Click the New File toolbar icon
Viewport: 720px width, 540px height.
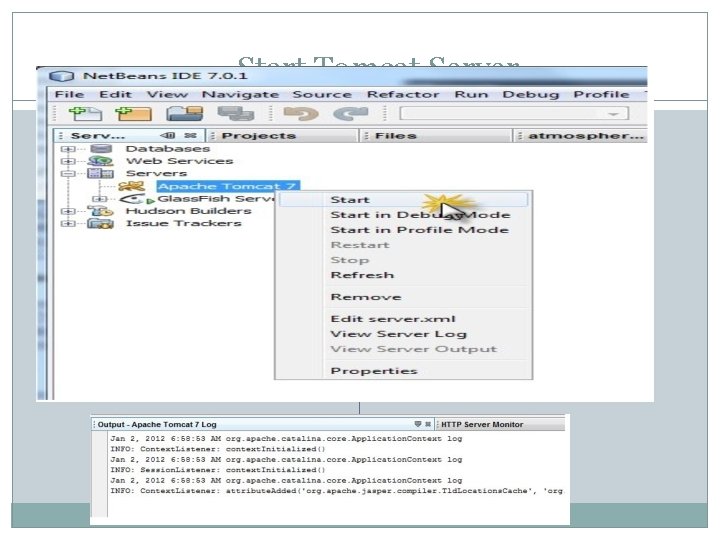(85, 113)
